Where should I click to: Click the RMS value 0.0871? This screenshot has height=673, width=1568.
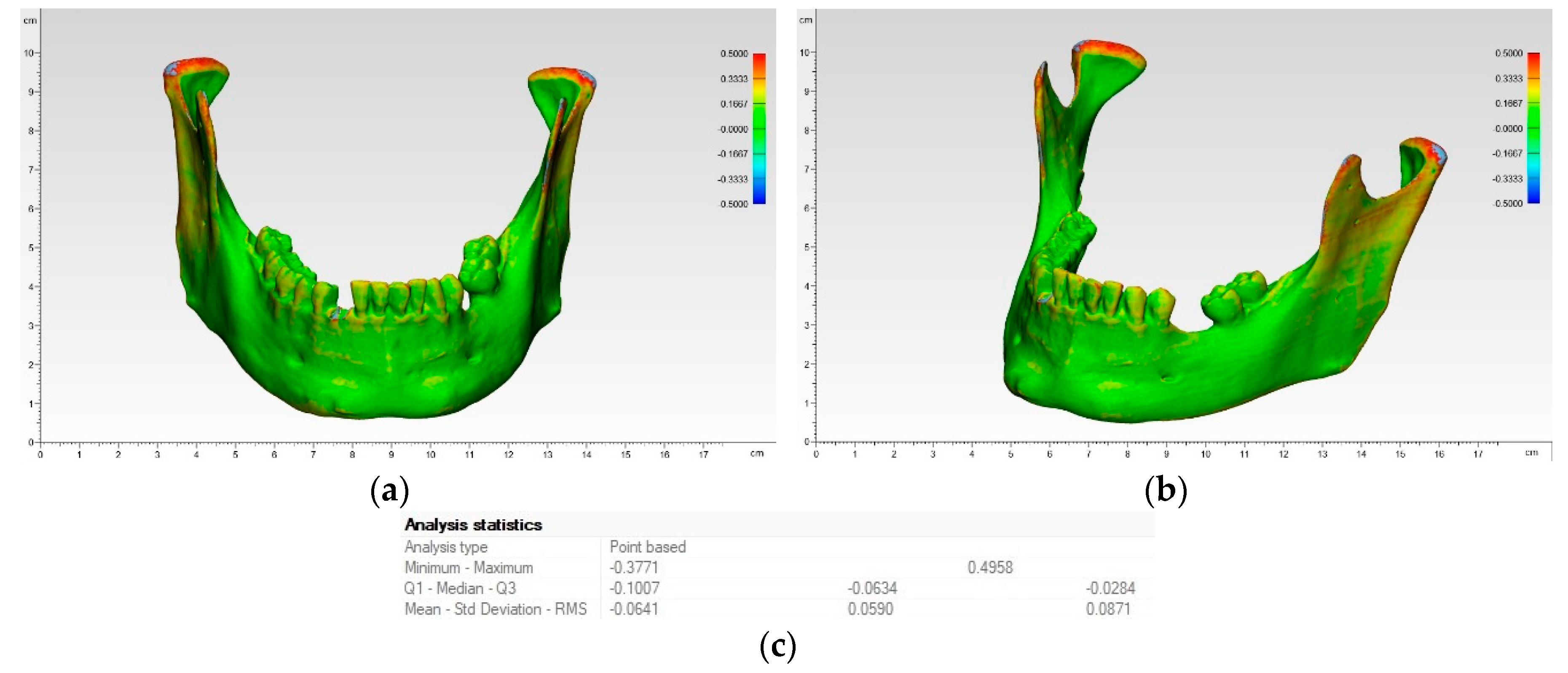coord(1108,609)
